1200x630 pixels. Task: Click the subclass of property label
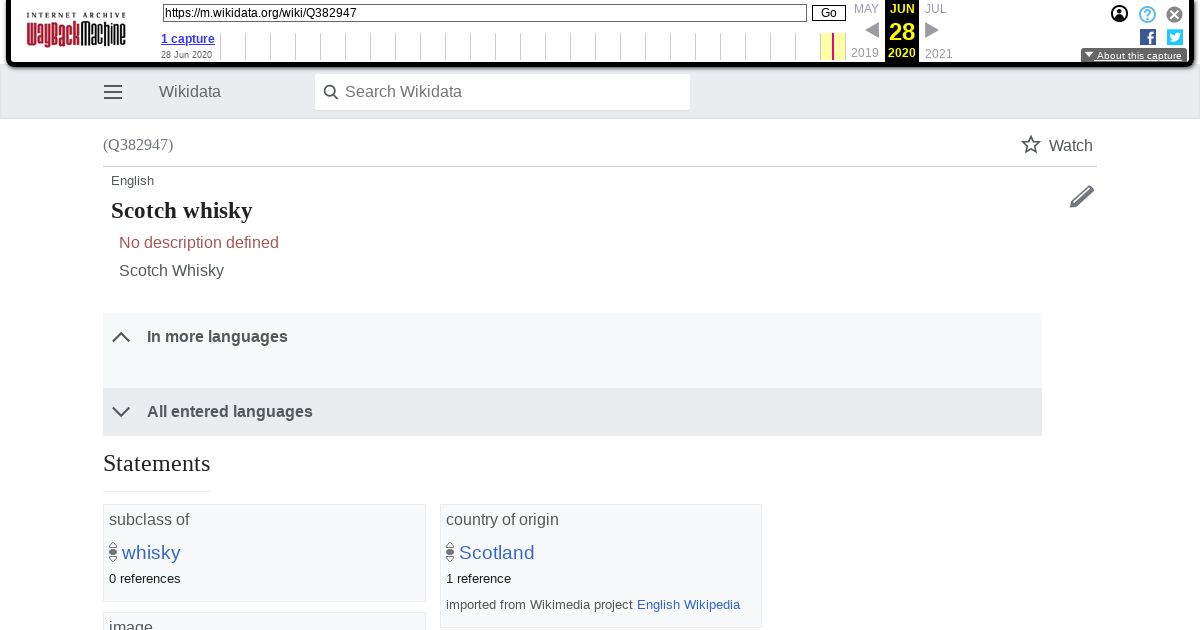click(x=149, y=520)
